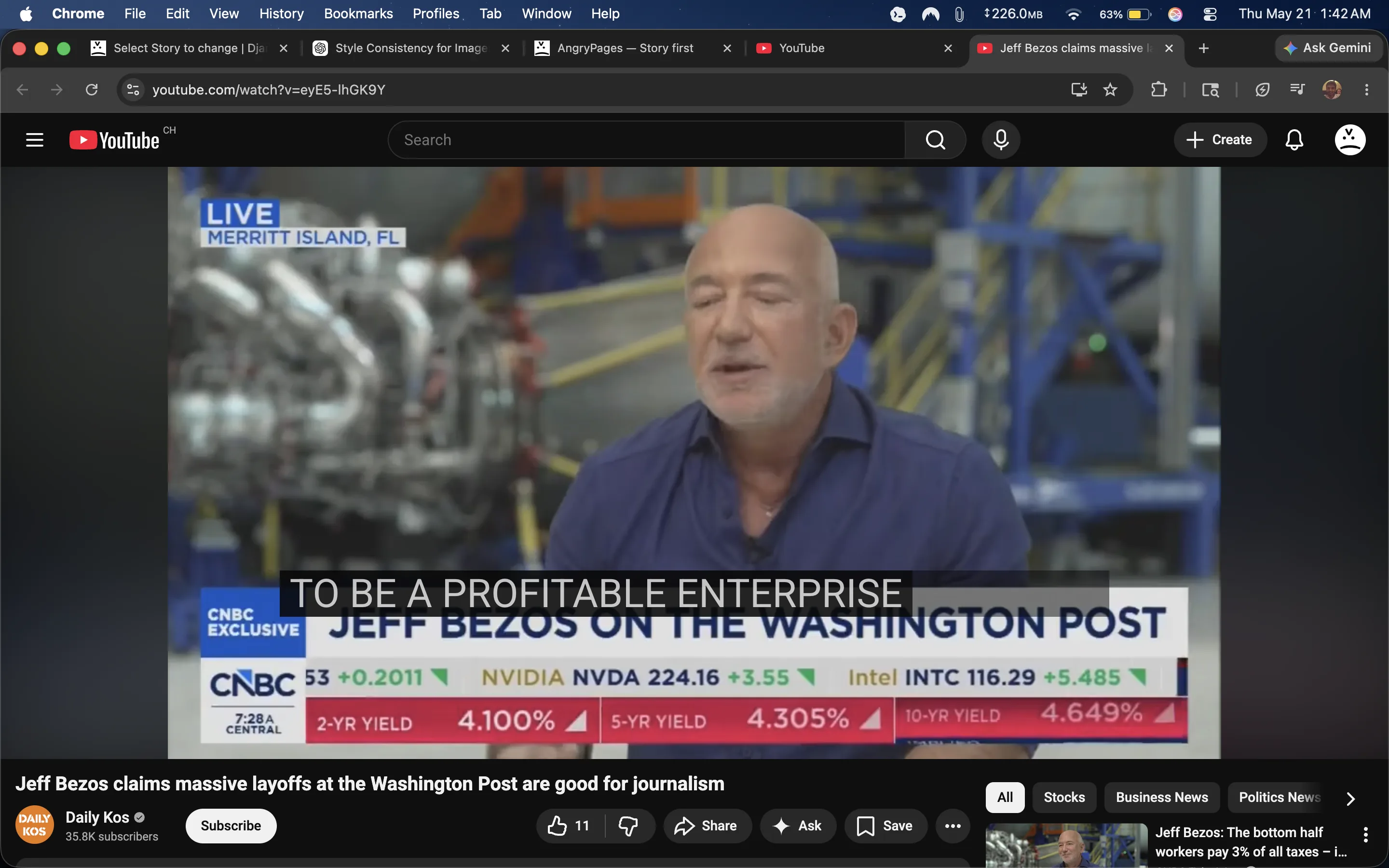Click the video player to pause

pyautogui.click(x=694, y=463)
